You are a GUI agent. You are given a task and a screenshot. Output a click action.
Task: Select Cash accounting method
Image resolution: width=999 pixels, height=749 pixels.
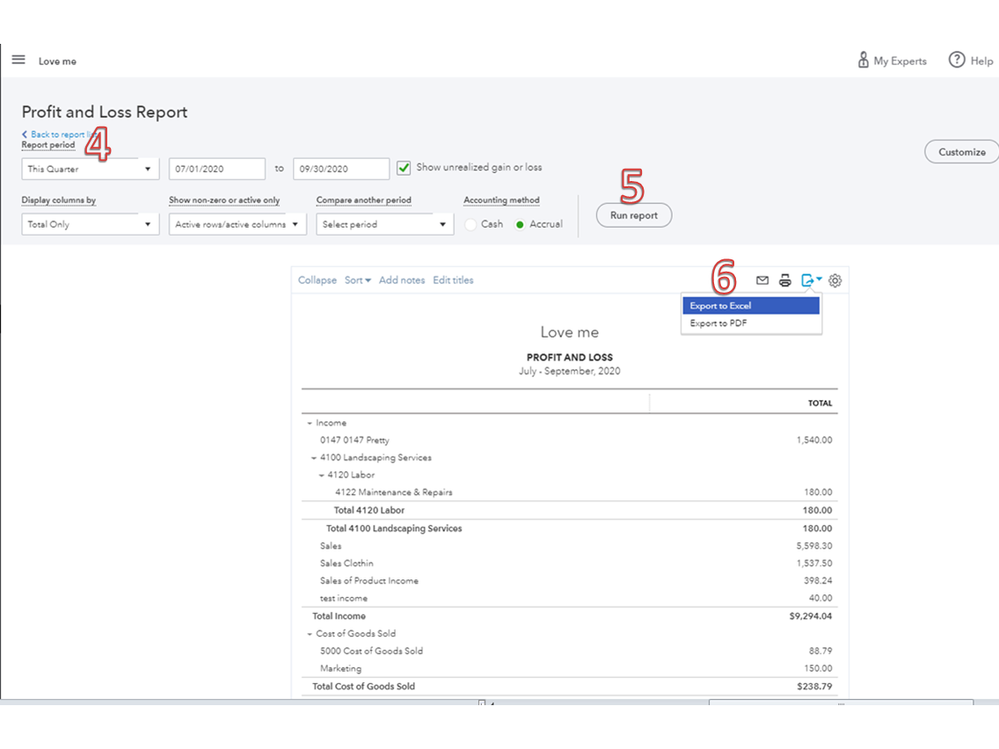[471, 225]
